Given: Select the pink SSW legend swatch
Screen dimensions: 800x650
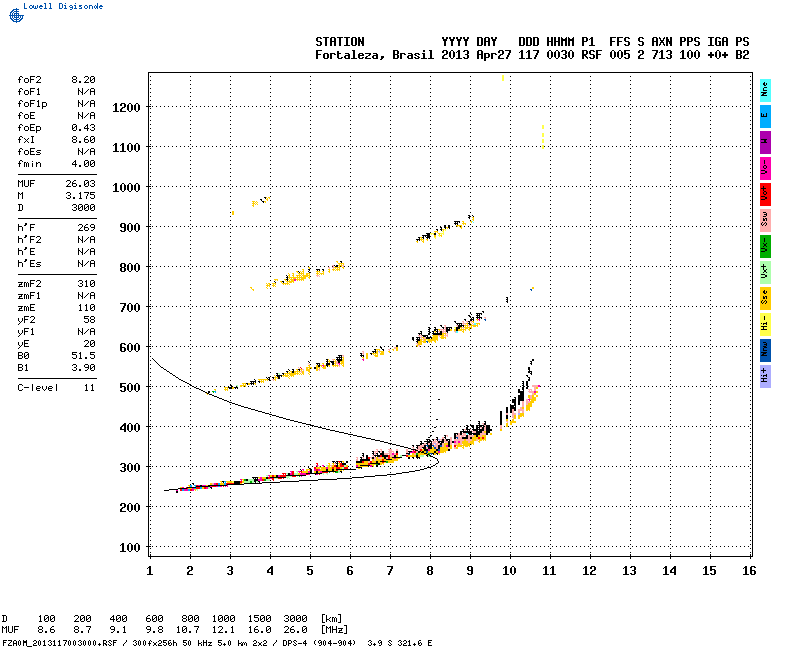Looking at the screenshot, I should [765, 219].
